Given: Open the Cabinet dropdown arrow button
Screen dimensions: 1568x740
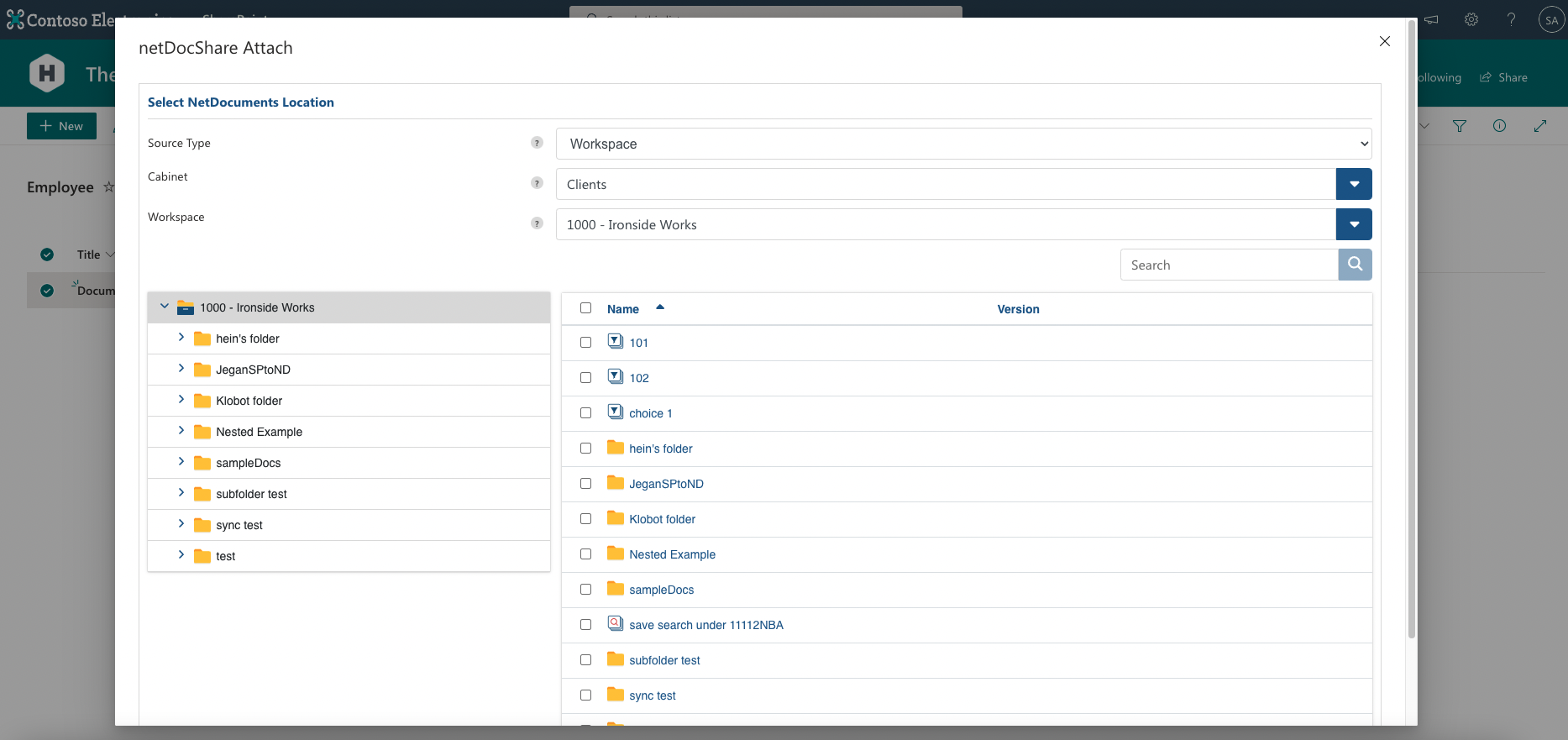Looking at the screenshot, I should tap(1354, 184).
